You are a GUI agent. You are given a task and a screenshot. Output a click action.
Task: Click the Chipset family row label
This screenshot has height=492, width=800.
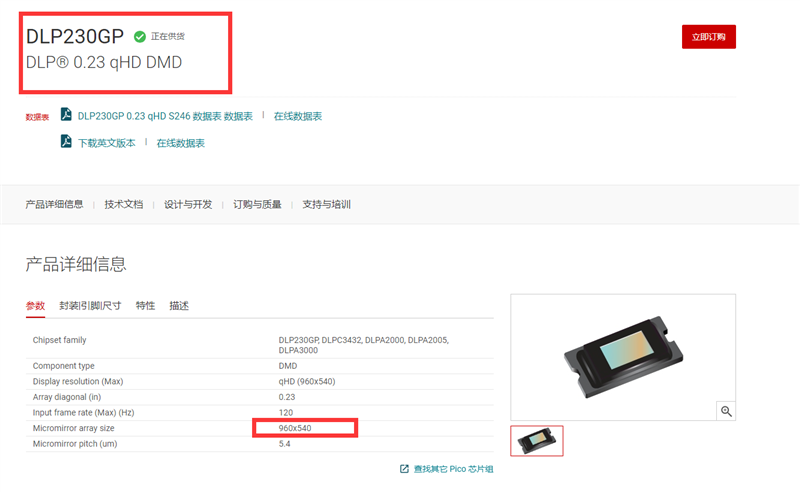coord(60,340)
